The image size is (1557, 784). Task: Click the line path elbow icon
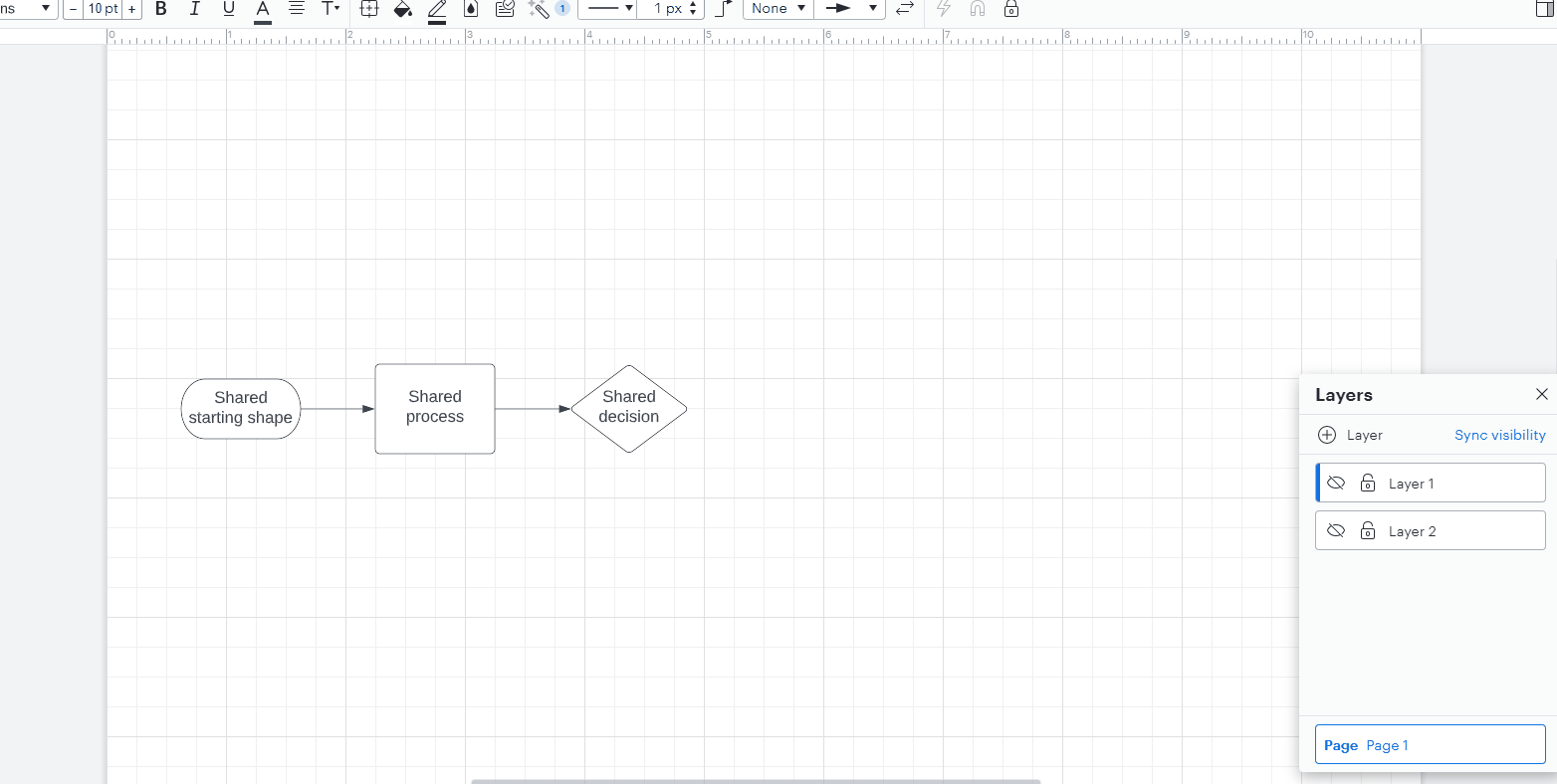pyautogui.click(x=724, y=9)
